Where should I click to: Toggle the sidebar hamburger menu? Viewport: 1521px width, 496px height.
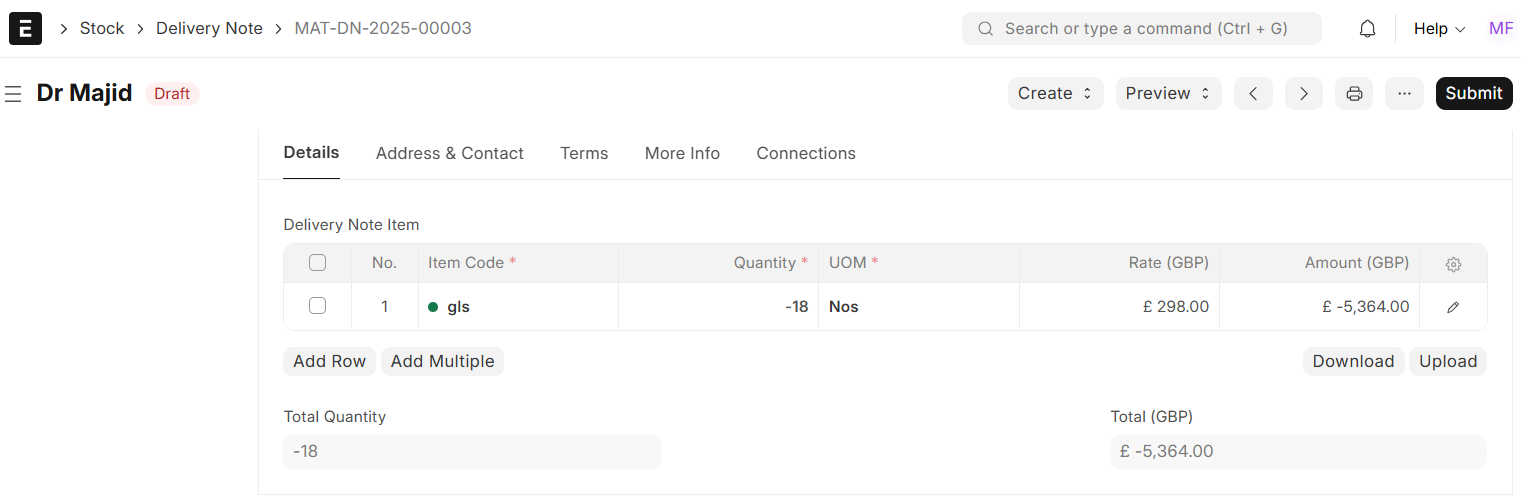(x=13, y=94)
